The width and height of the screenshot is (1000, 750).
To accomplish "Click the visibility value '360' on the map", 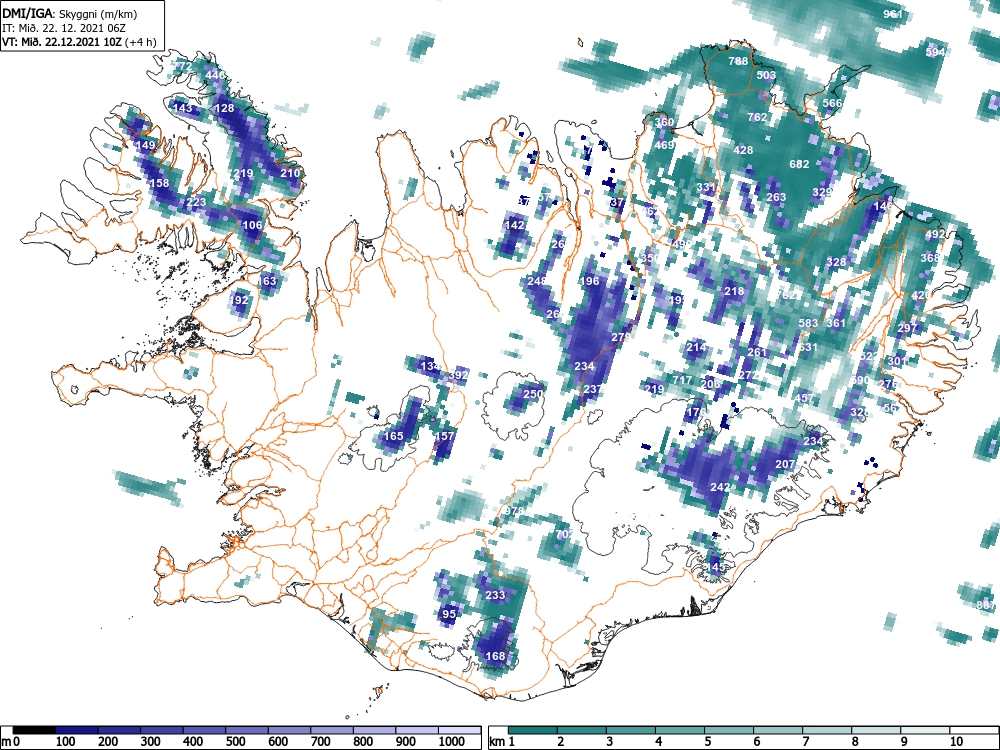I will (664, 122).
